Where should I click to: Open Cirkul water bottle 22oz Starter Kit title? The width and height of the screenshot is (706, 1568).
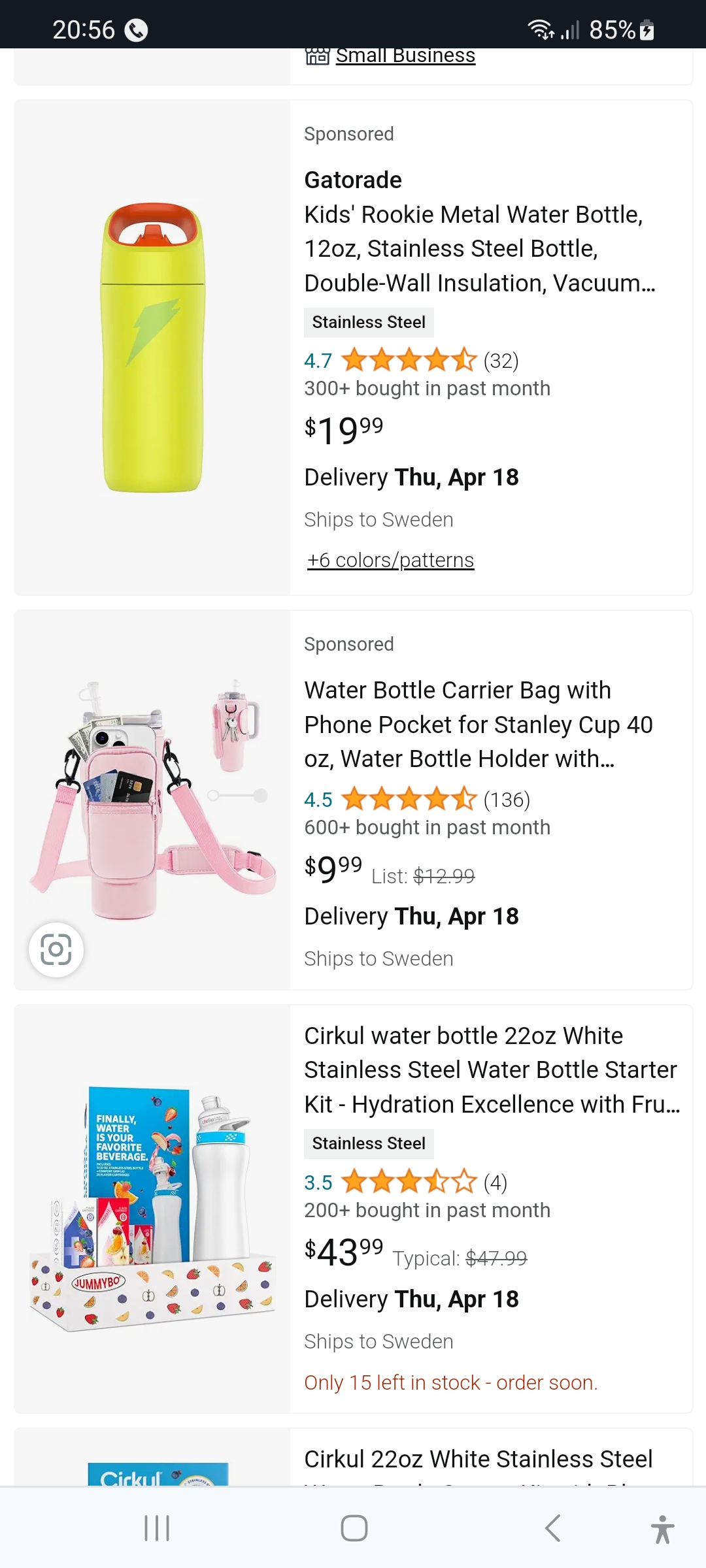point(492,1070)
